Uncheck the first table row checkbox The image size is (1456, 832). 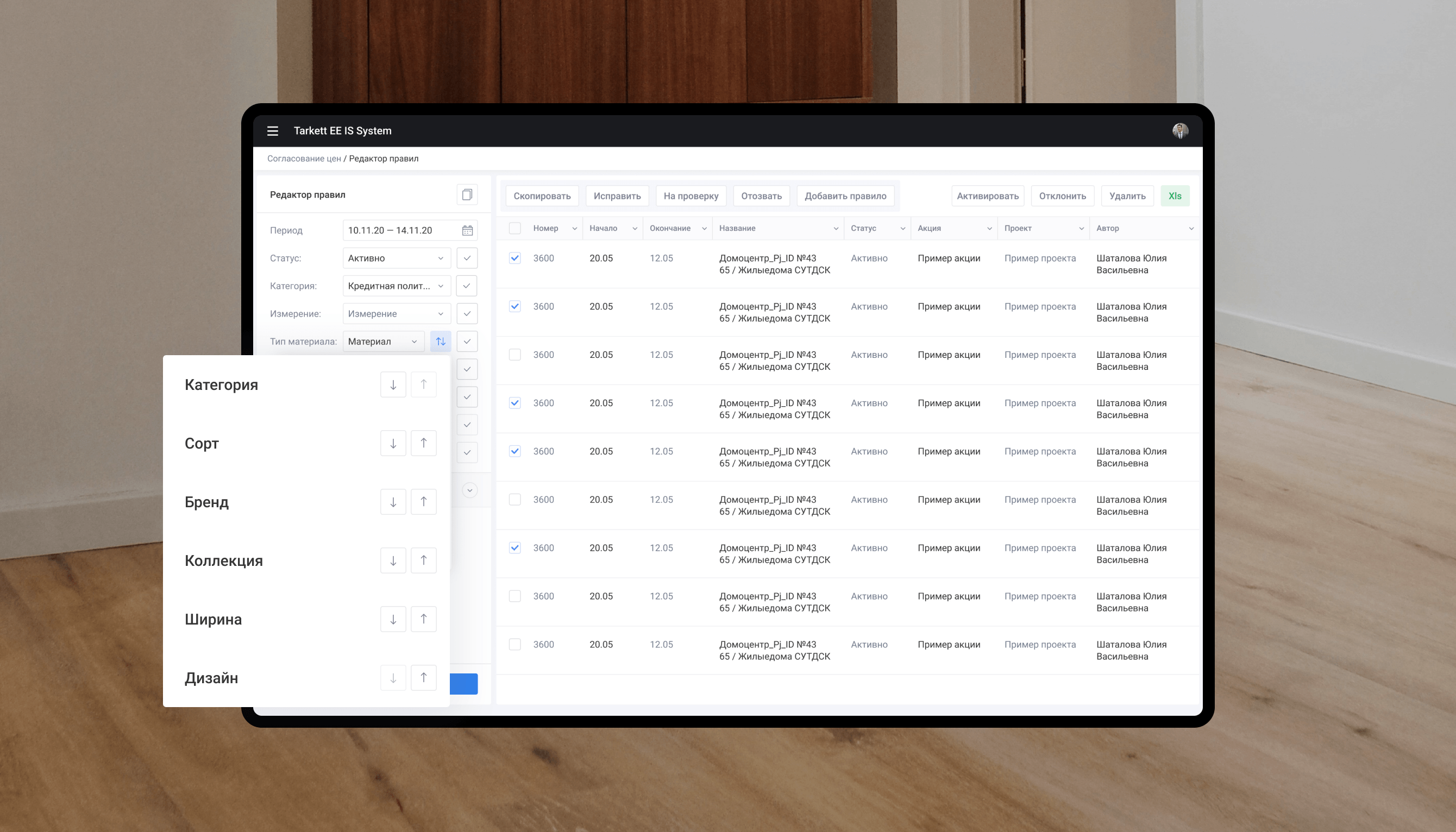pos(515,259)
